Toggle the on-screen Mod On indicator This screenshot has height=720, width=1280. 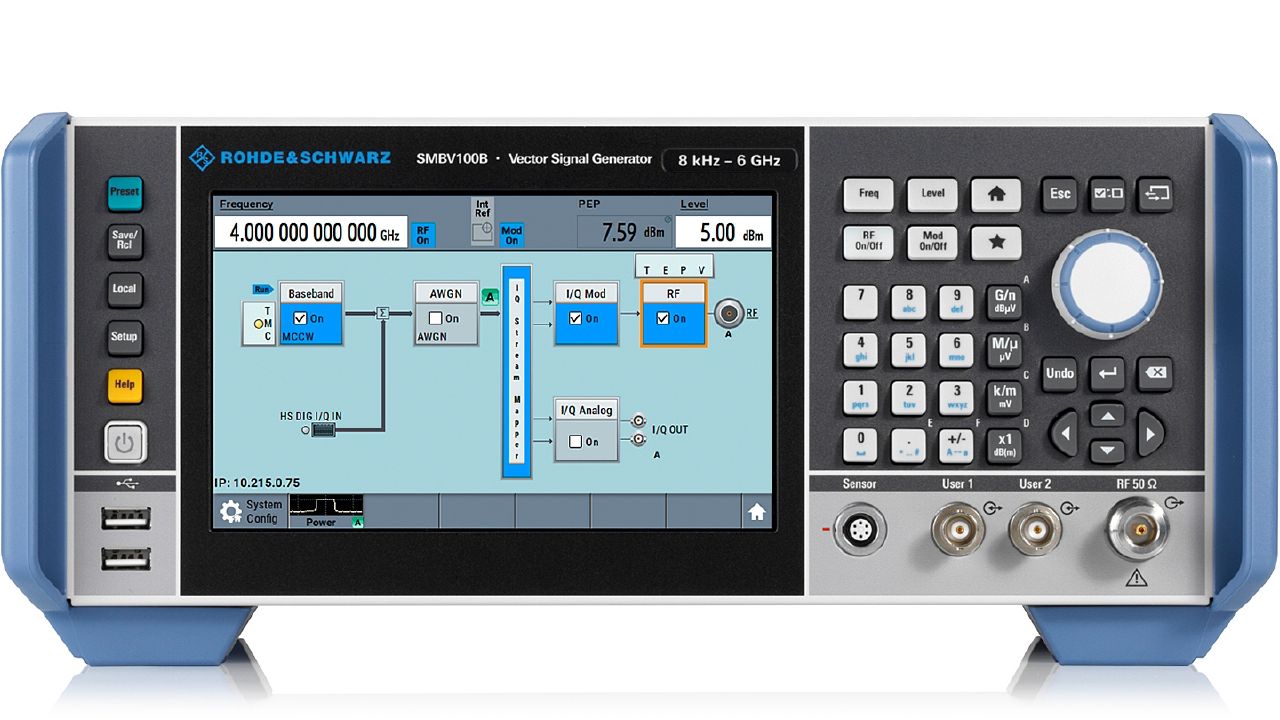[512, 235]
